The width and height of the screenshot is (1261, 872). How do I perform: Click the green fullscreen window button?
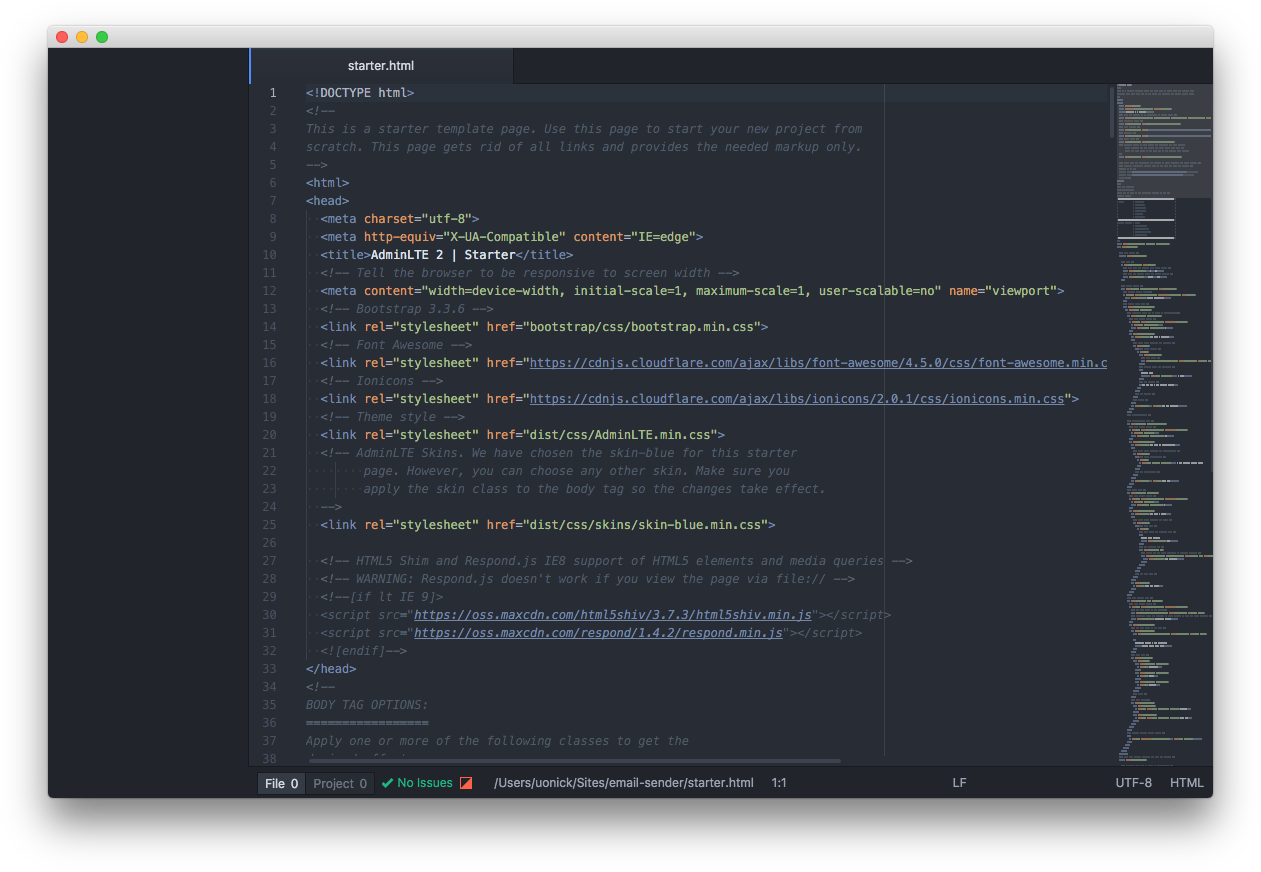coord(102,37)
